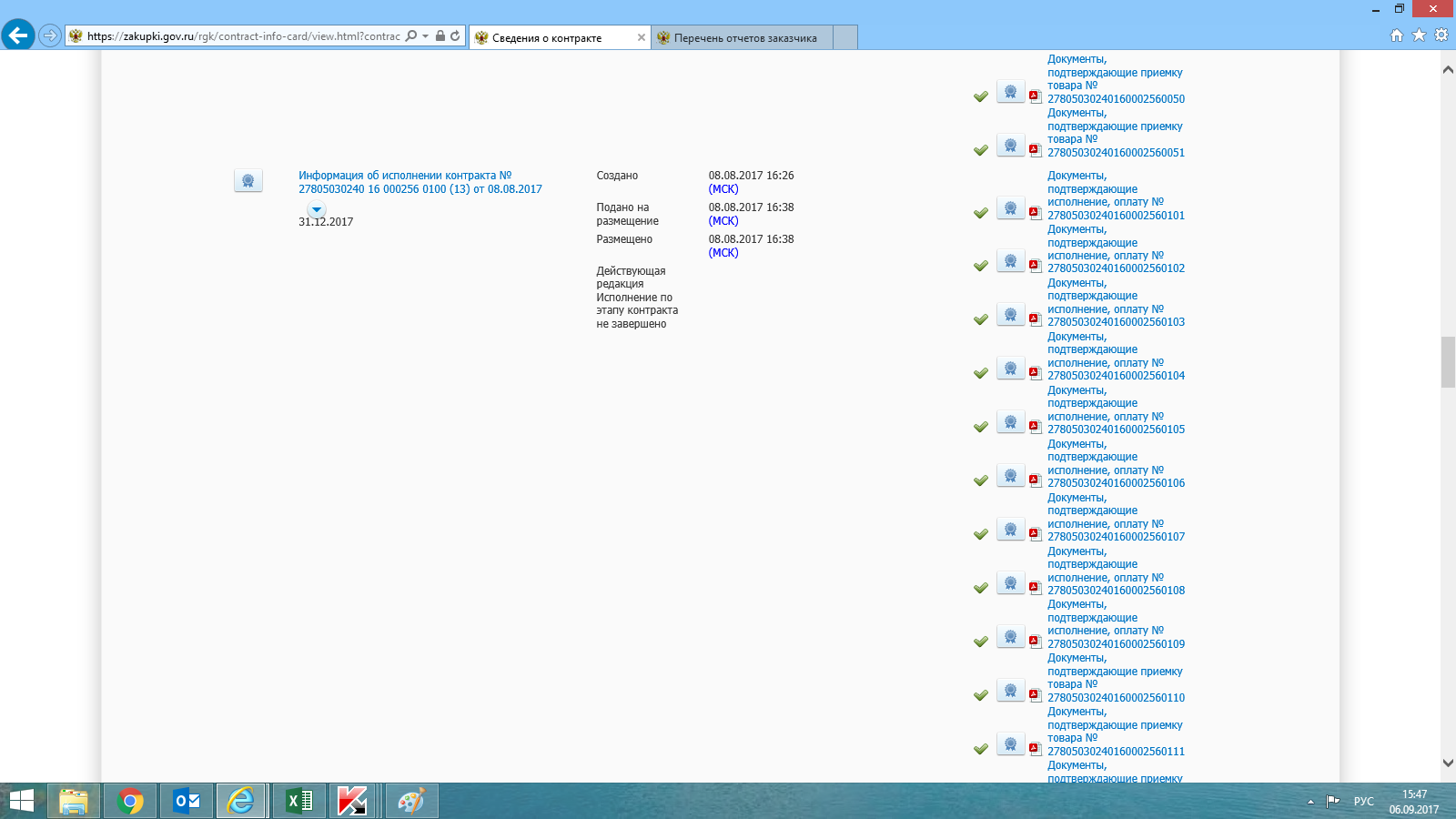The image size is (1456, 819).
Task: Click PDF icon for document 2560051
Action: (1035, 149)
